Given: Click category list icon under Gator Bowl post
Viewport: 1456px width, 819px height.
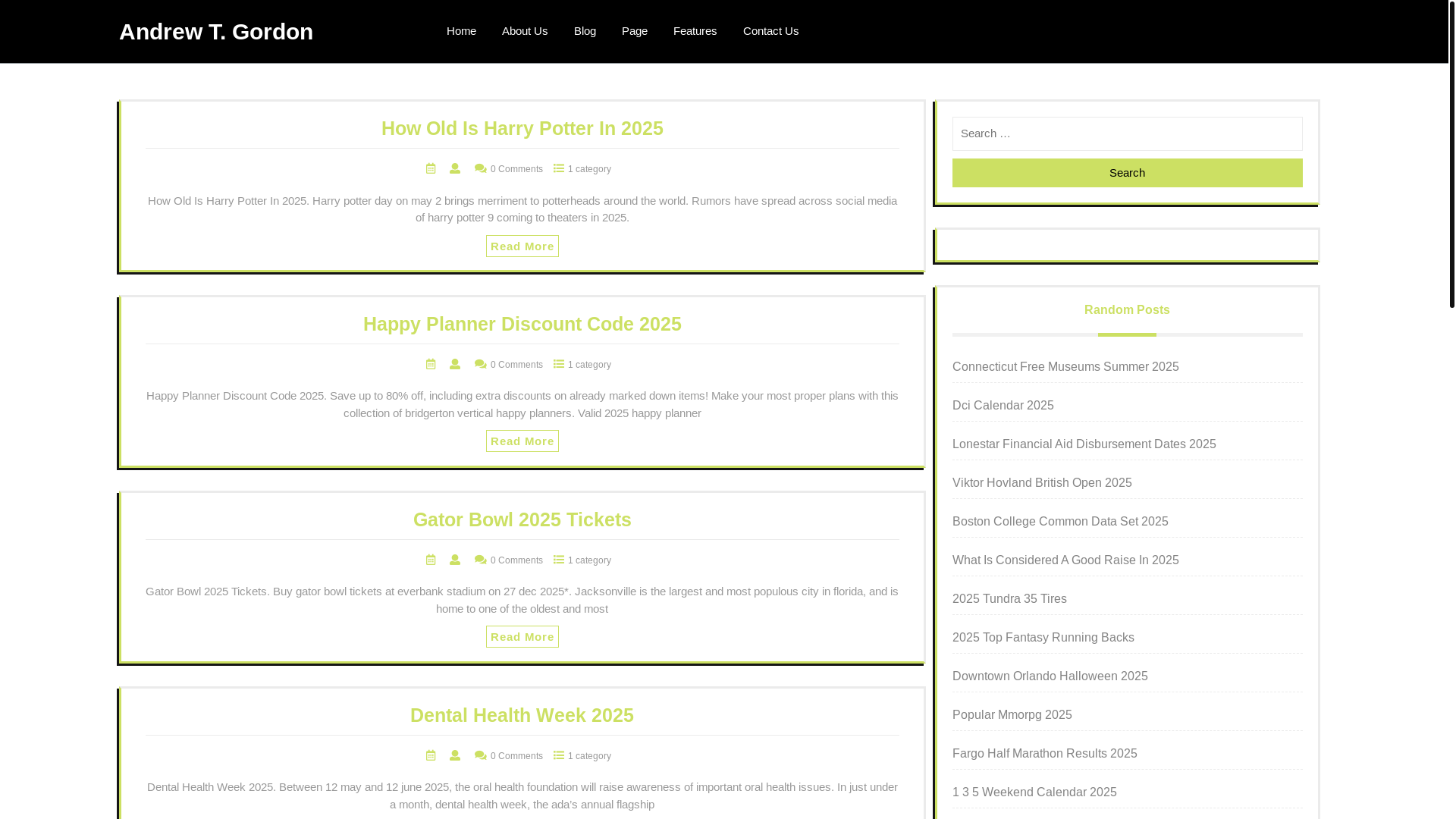Looking at the screenshot, I should coord(559,560).
